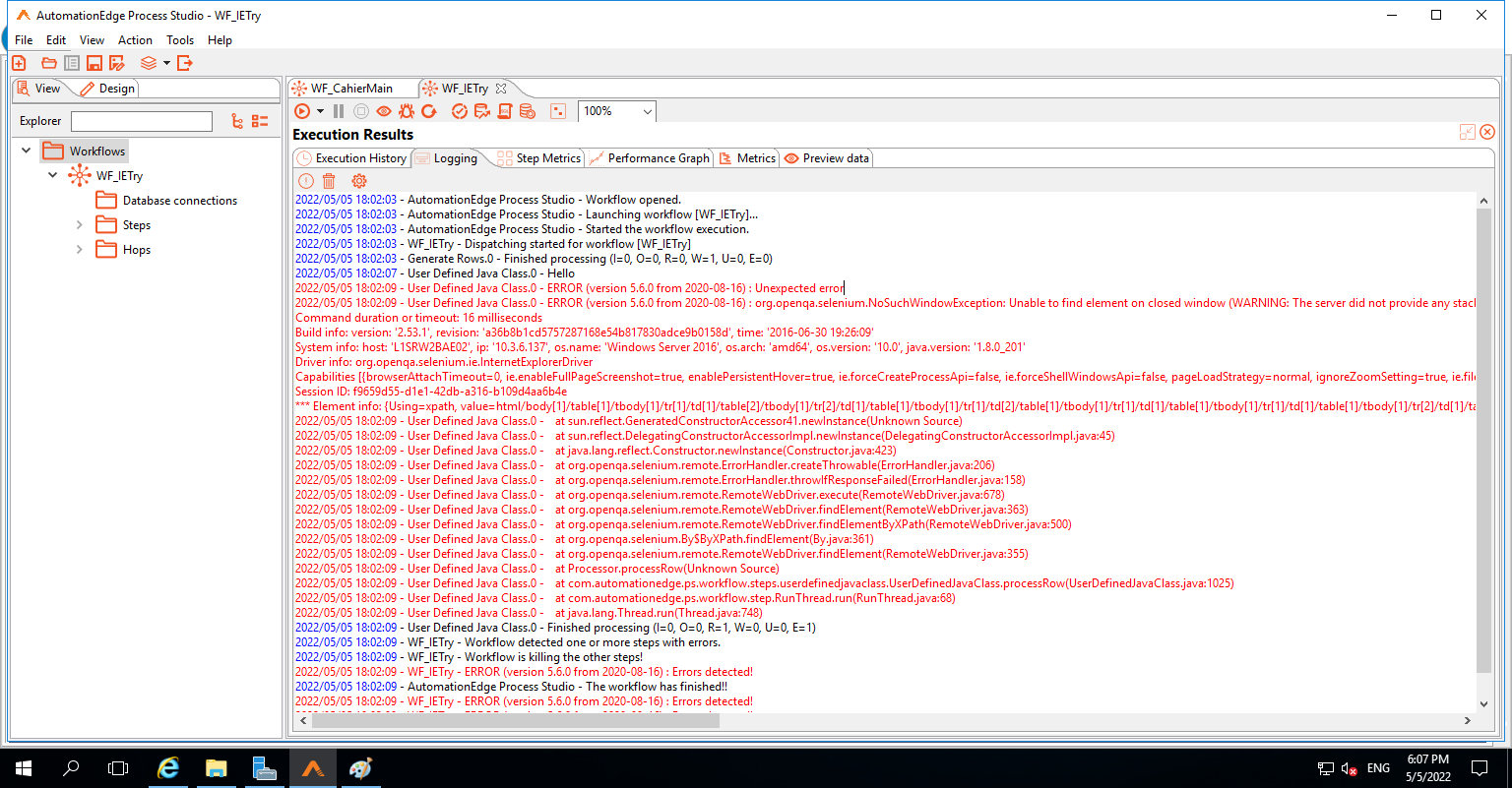Expand the Hops folder node
The width and height of the screenshot is (1512, 788).
coord(80,250)
